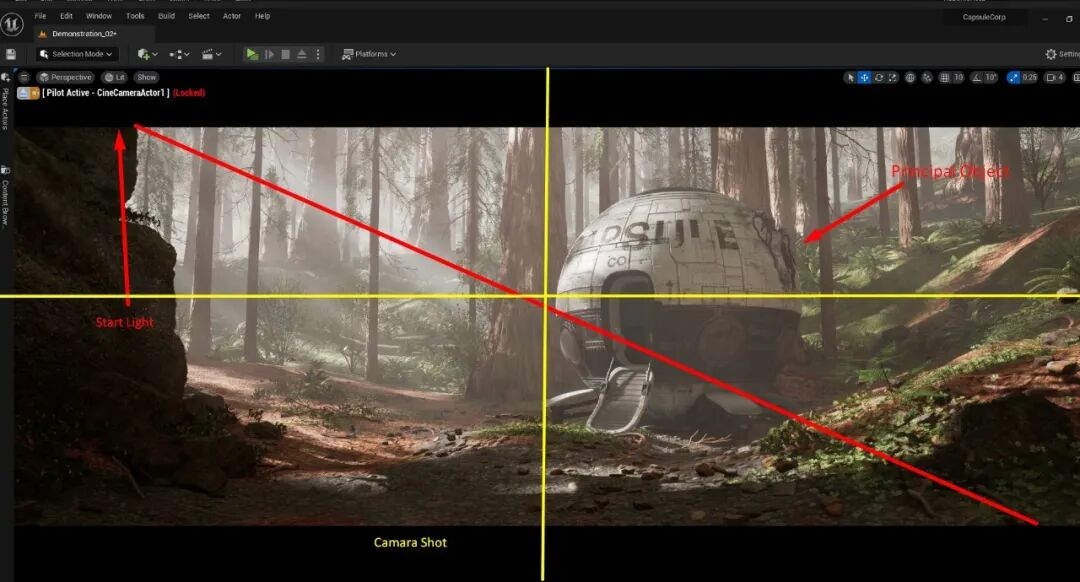Save the current level with disk icon

(x=11, y=54)
